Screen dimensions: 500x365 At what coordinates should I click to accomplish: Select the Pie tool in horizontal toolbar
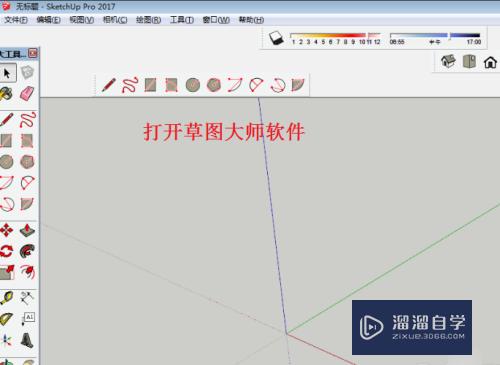pyautogui.click(x=298, y=85)
